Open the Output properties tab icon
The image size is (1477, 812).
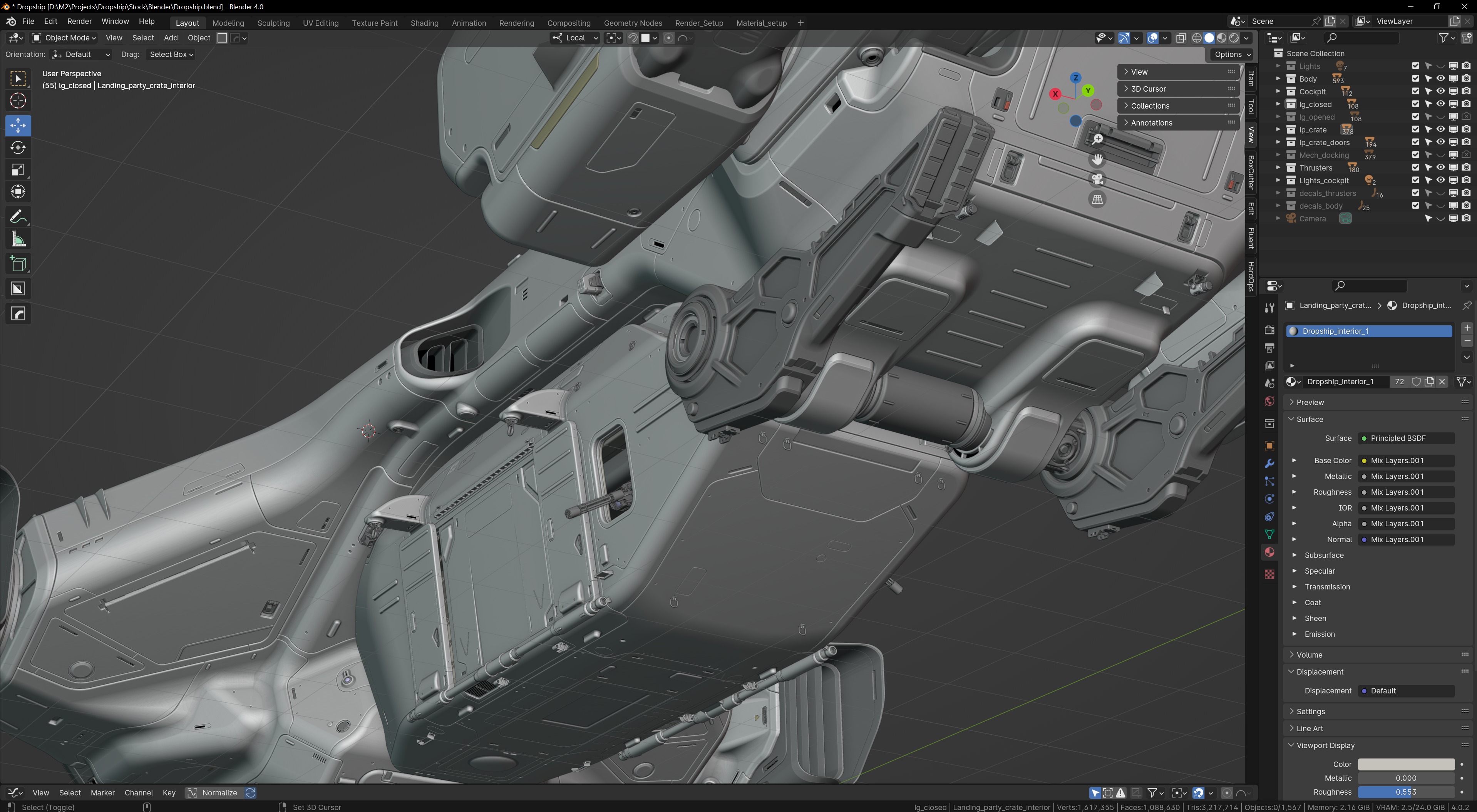[1269, 348]
